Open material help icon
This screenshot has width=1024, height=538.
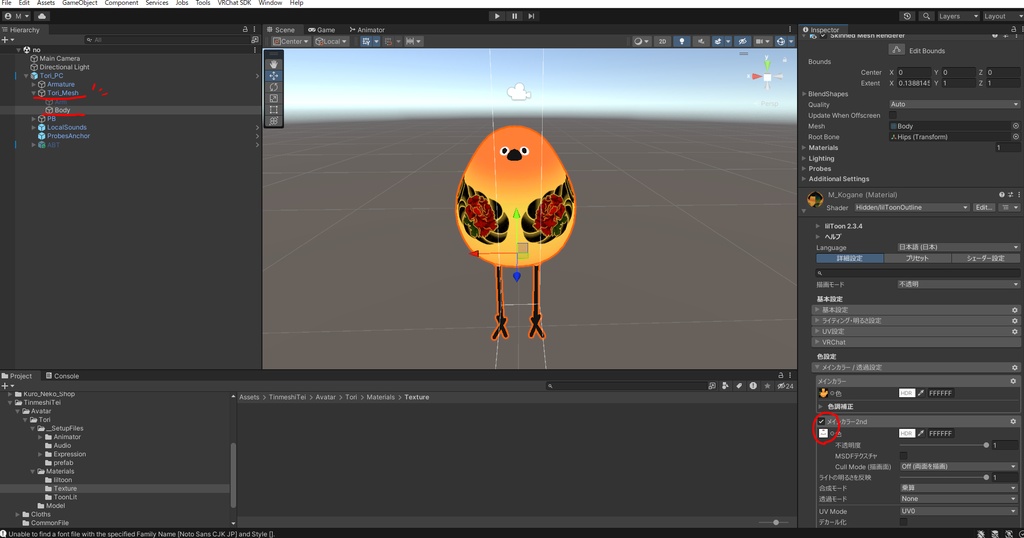1001,195
